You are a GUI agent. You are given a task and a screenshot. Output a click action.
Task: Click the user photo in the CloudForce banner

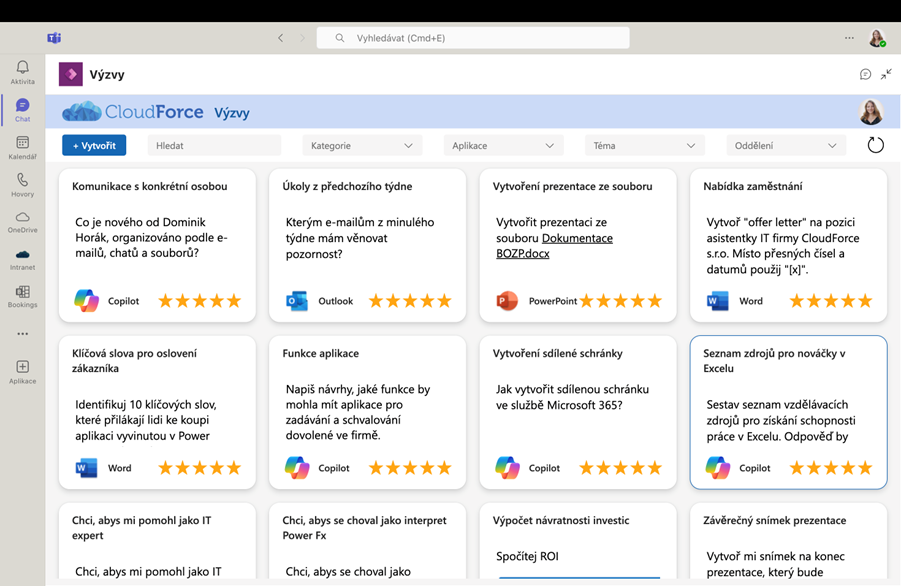click(x=871, y=111)
